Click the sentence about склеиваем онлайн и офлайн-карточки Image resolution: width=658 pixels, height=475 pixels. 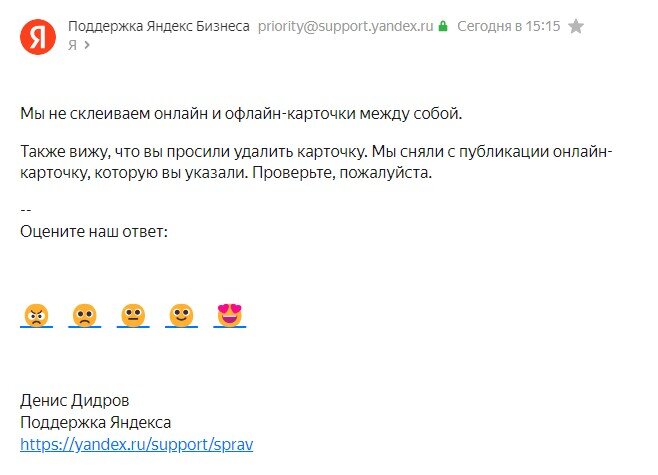[241, 114]
